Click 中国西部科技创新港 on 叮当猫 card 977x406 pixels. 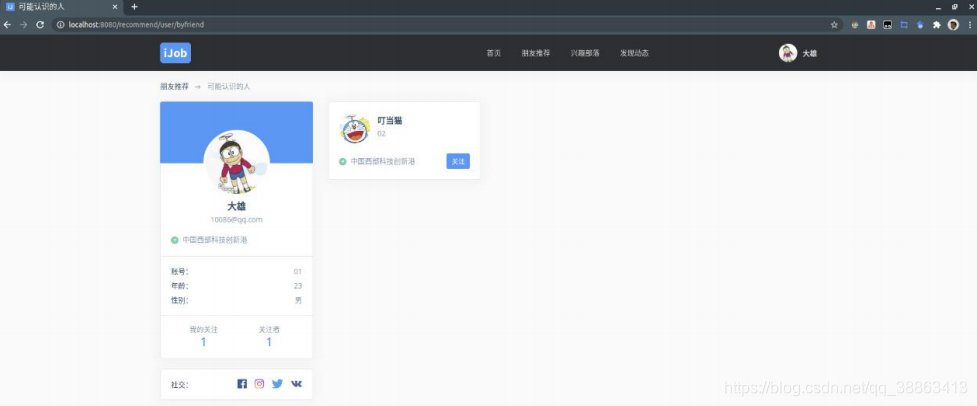pyautogui.click(x=383, y=161)
